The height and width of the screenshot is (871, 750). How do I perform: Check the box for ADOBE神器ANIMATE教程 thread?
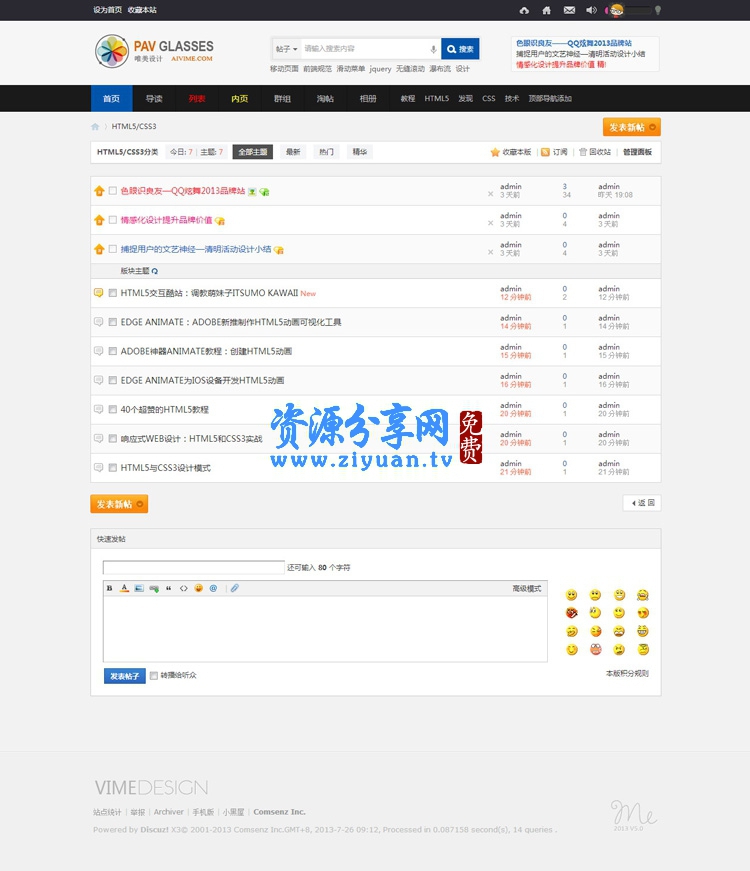[113, 351]
